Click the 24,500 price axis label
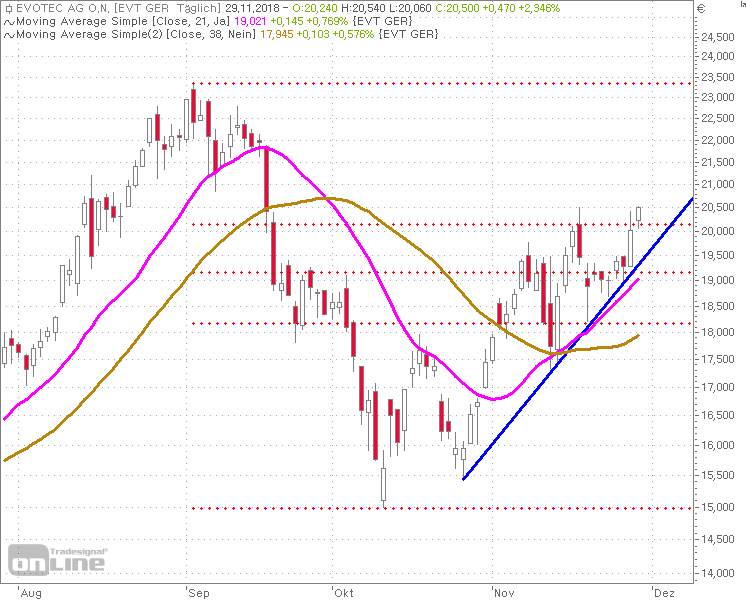This screenshot has width=746, height=600. (x=718, y=37)
